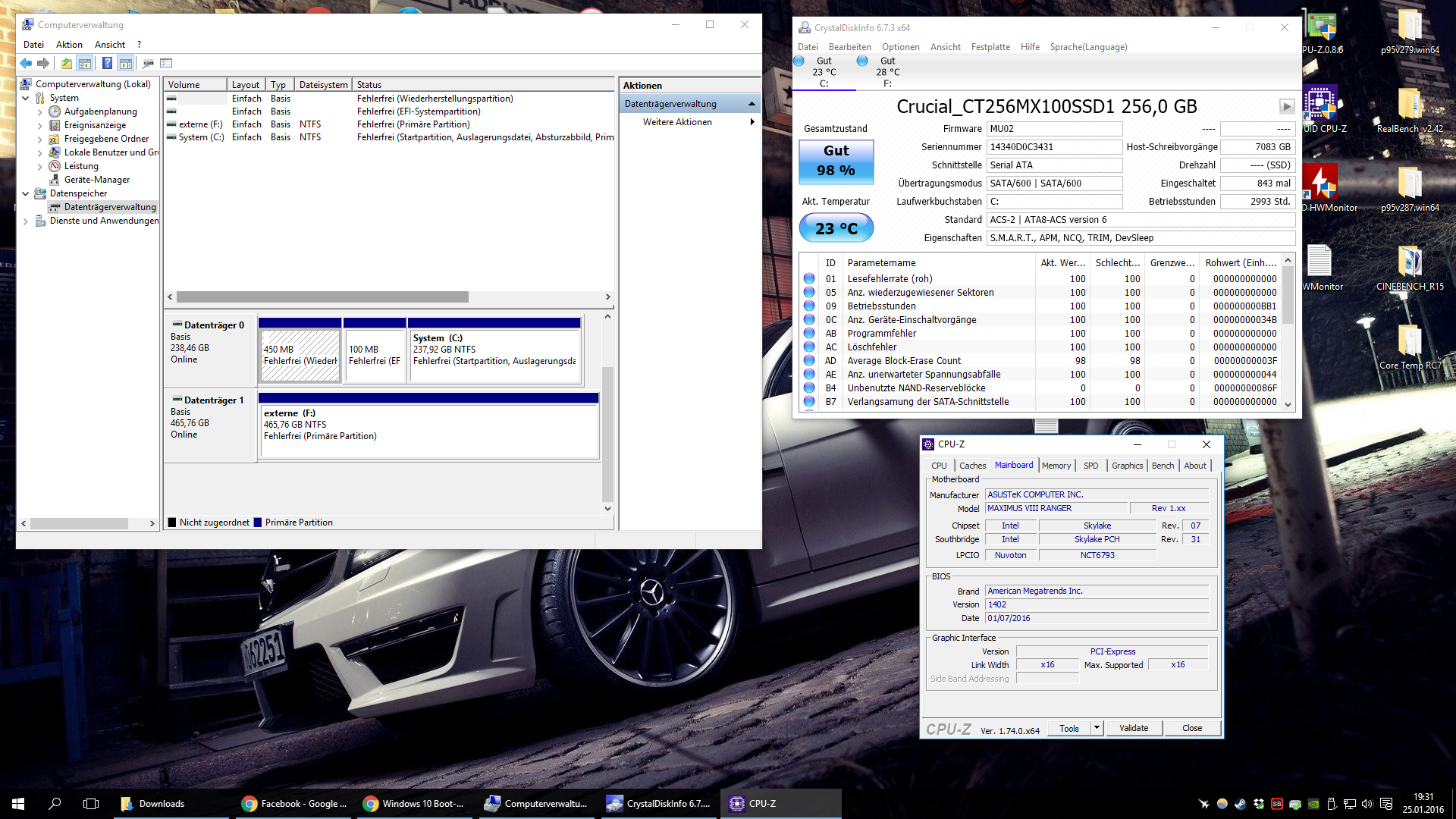Select the blue status orb for drive F:
1456x819 pixels.
(862, 61)
